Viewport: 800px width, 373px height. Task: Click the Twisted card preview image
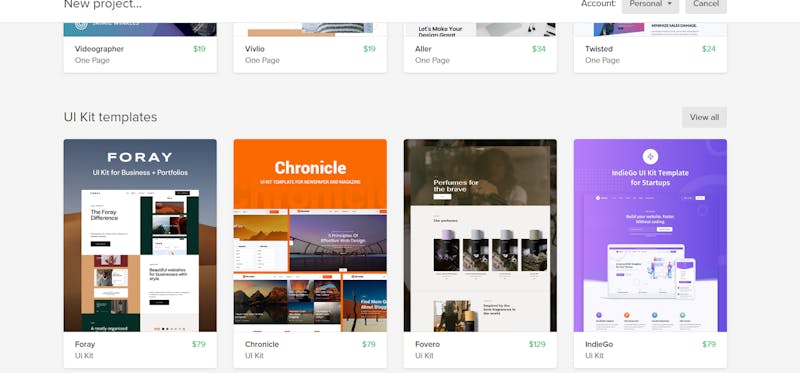coord(650,29)
